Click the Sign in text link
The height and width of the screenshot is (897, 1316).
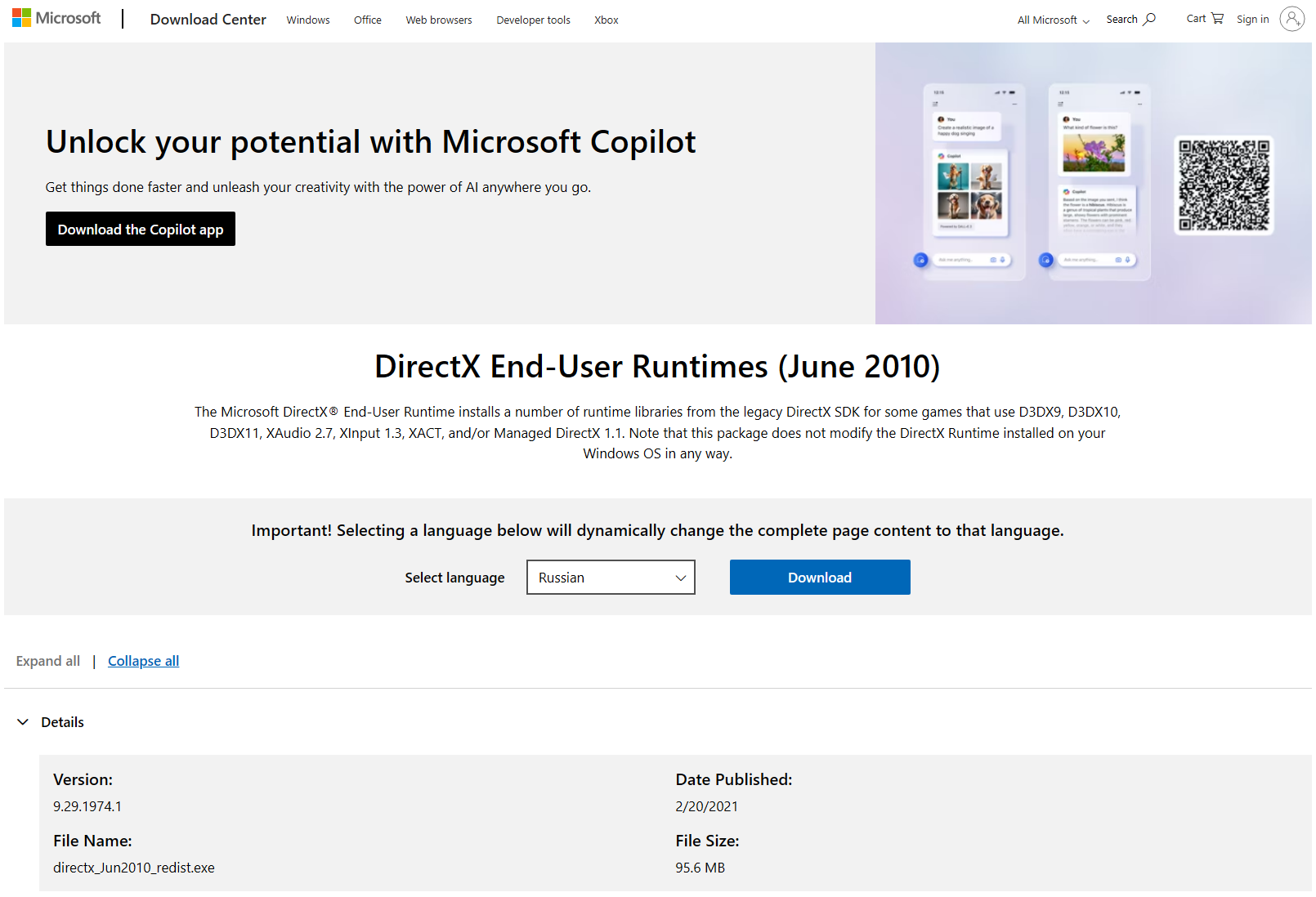(1253, 19)
